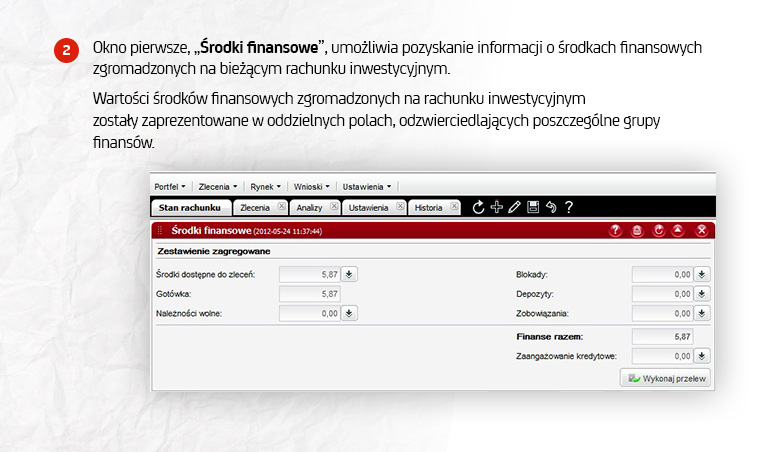Image resolution: width=759 pixels, height=452 pixels.
Task: Click the plus add icon in the toolbar
Action: tap(496, 207)
